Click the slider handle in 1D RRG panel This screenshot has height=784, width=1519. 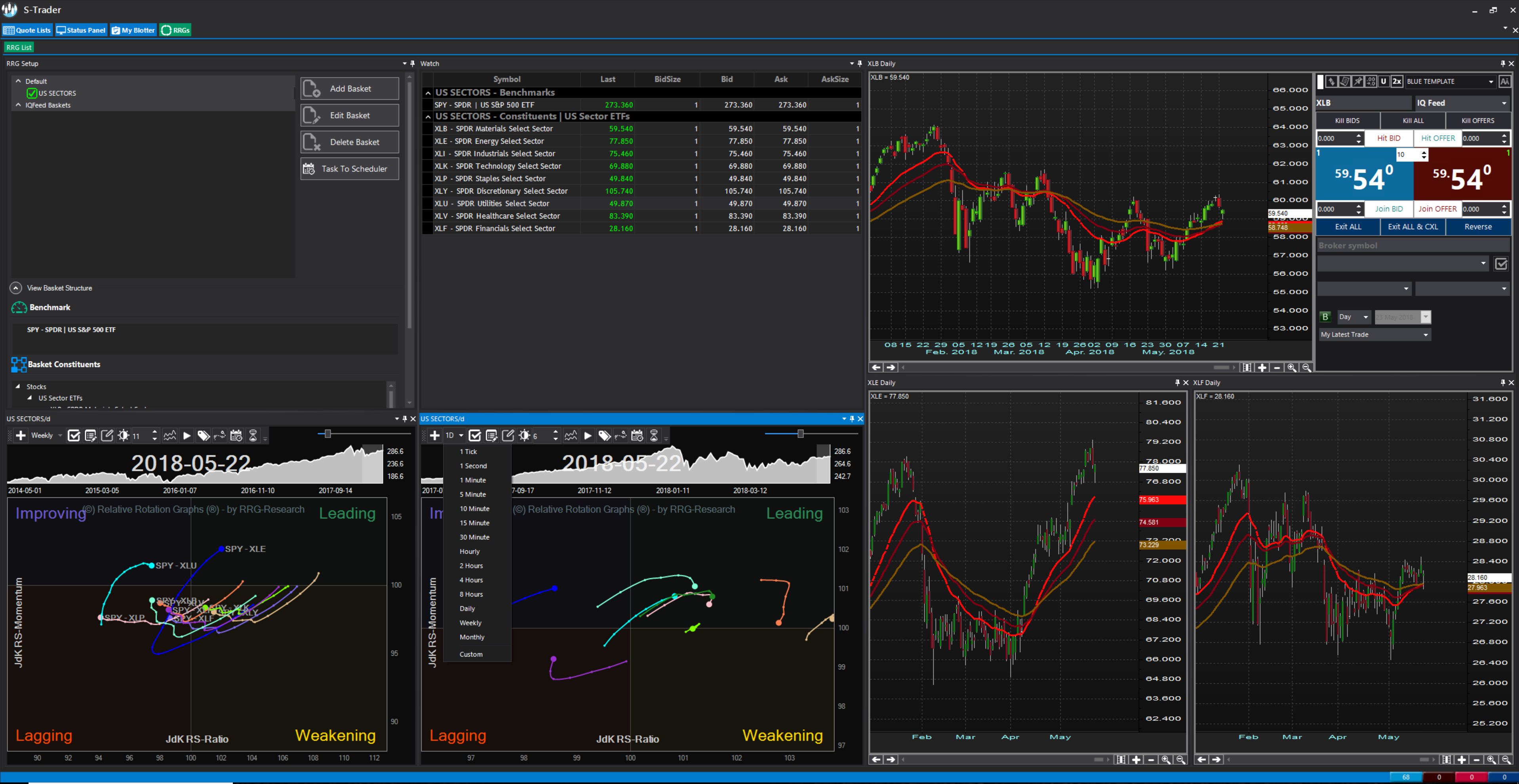(x=800, y=434)
